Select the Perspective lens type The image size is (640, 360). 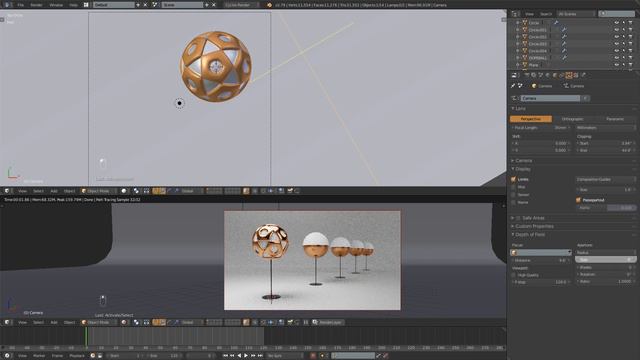(531, 119)
